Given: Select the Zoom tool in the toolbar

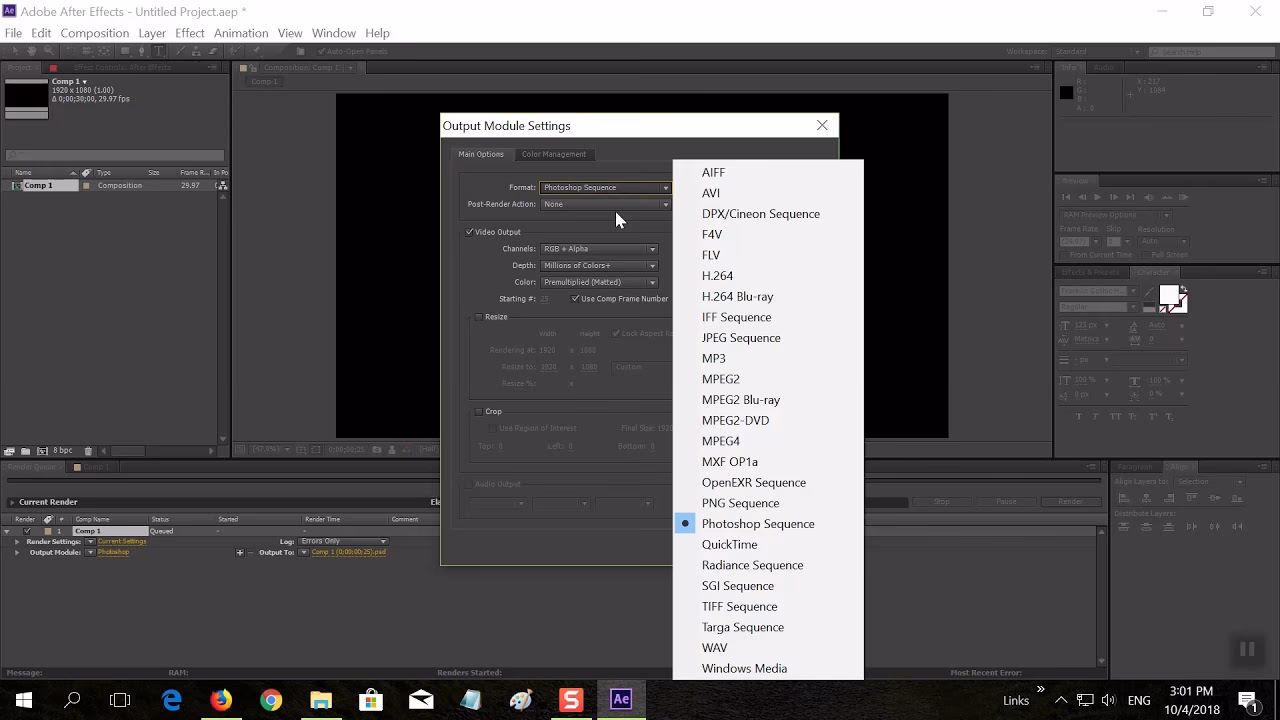Looking at the screenshot, I should point(48,51).
